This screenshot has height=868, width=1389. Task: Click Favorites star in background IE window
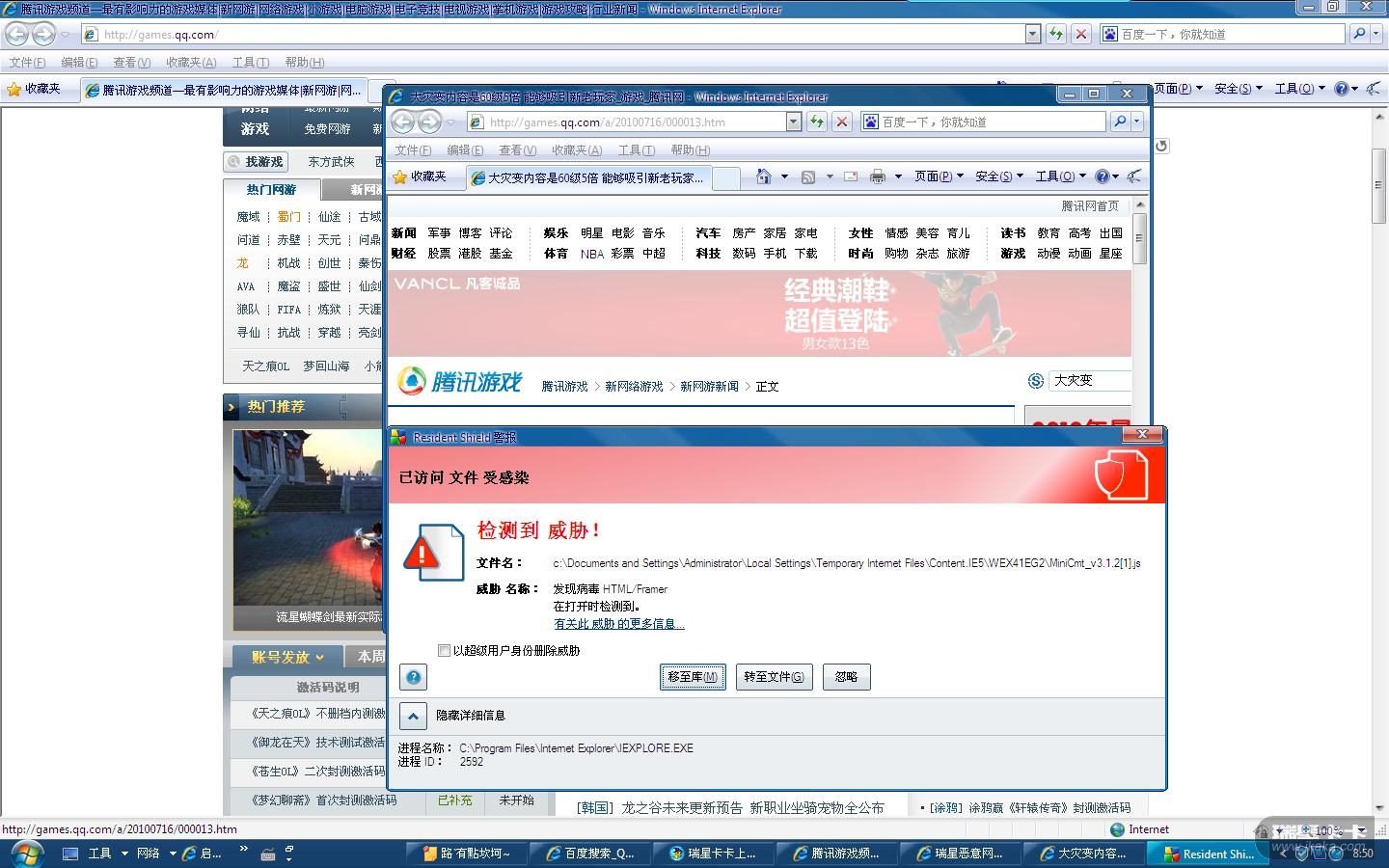pyautogui.click(x=14, y=89)
